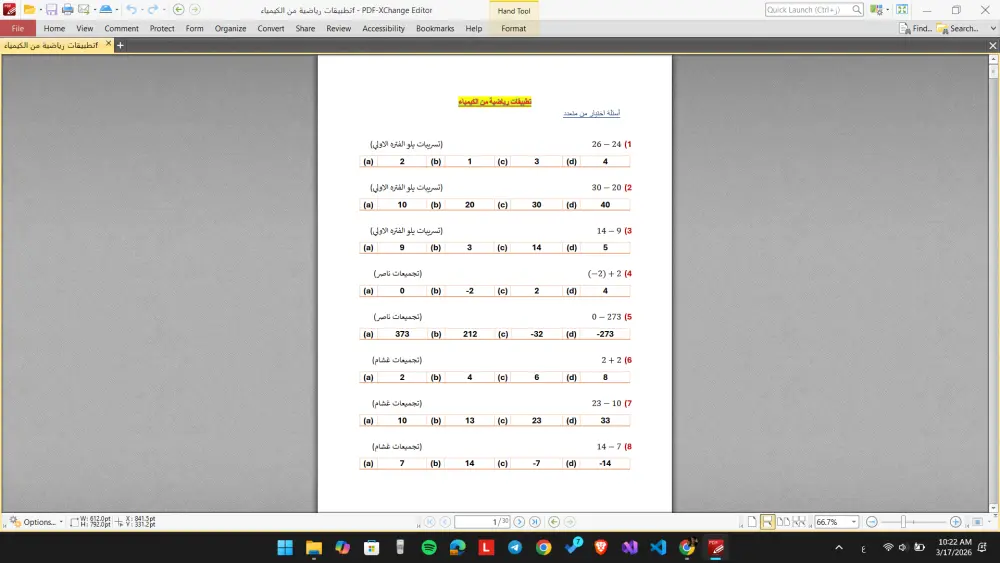Expand the ribbon collapse chevron at far right
This screenshot has width=1000, height=563.
993,29
